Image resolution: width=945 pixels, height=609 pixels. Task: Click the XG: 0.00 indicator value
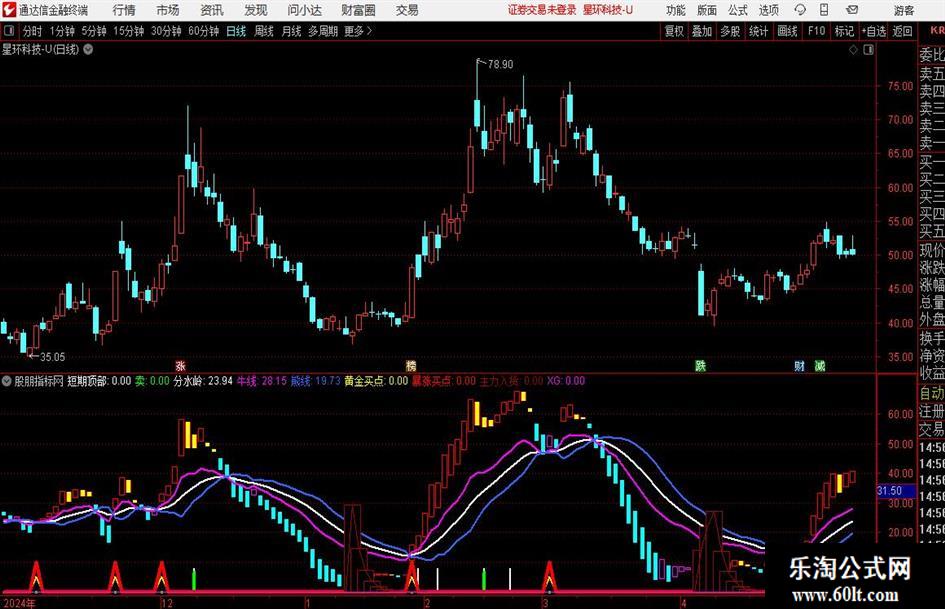coord(565,381)
